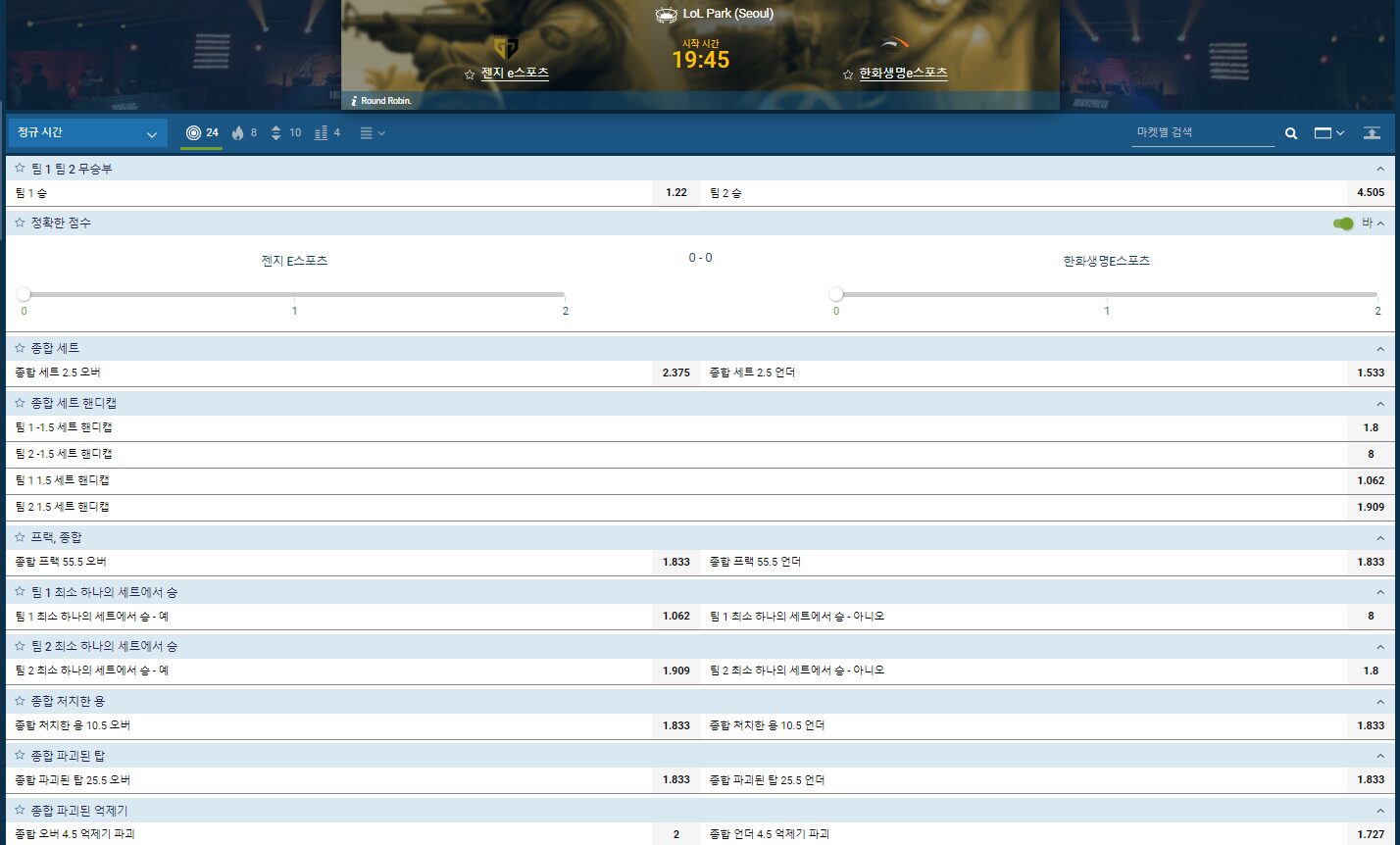Collapse the 정확한 점수 section chevron
Viewport: 1400px width, 845px height.
click(1381, 224)
